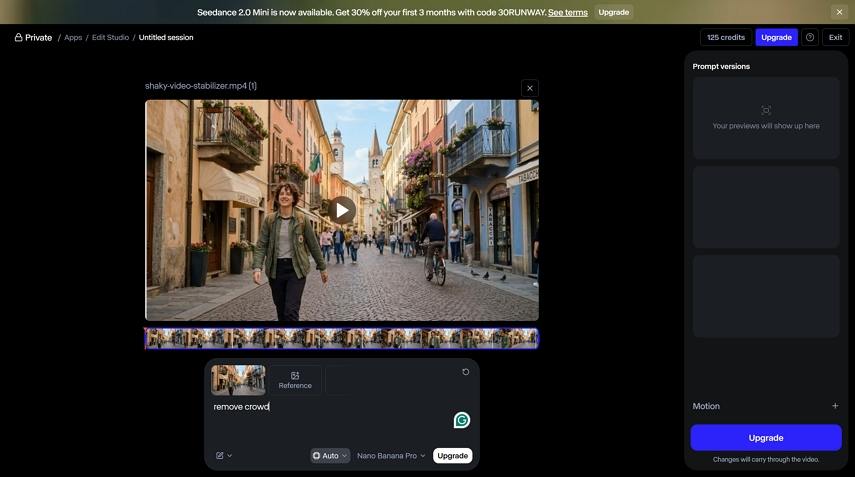Play the shaky-video-stabilizer video

click(342, 210)
